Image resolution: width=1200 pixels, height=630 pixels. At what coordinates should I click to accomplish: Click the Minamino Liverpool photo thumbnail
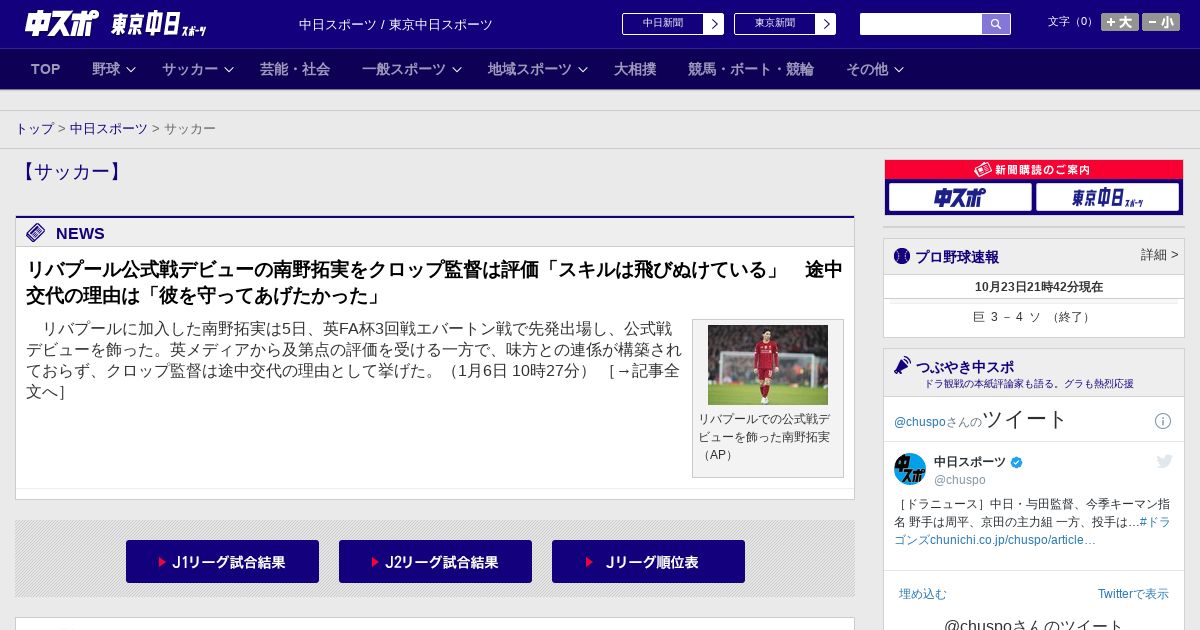pos(768,365)
